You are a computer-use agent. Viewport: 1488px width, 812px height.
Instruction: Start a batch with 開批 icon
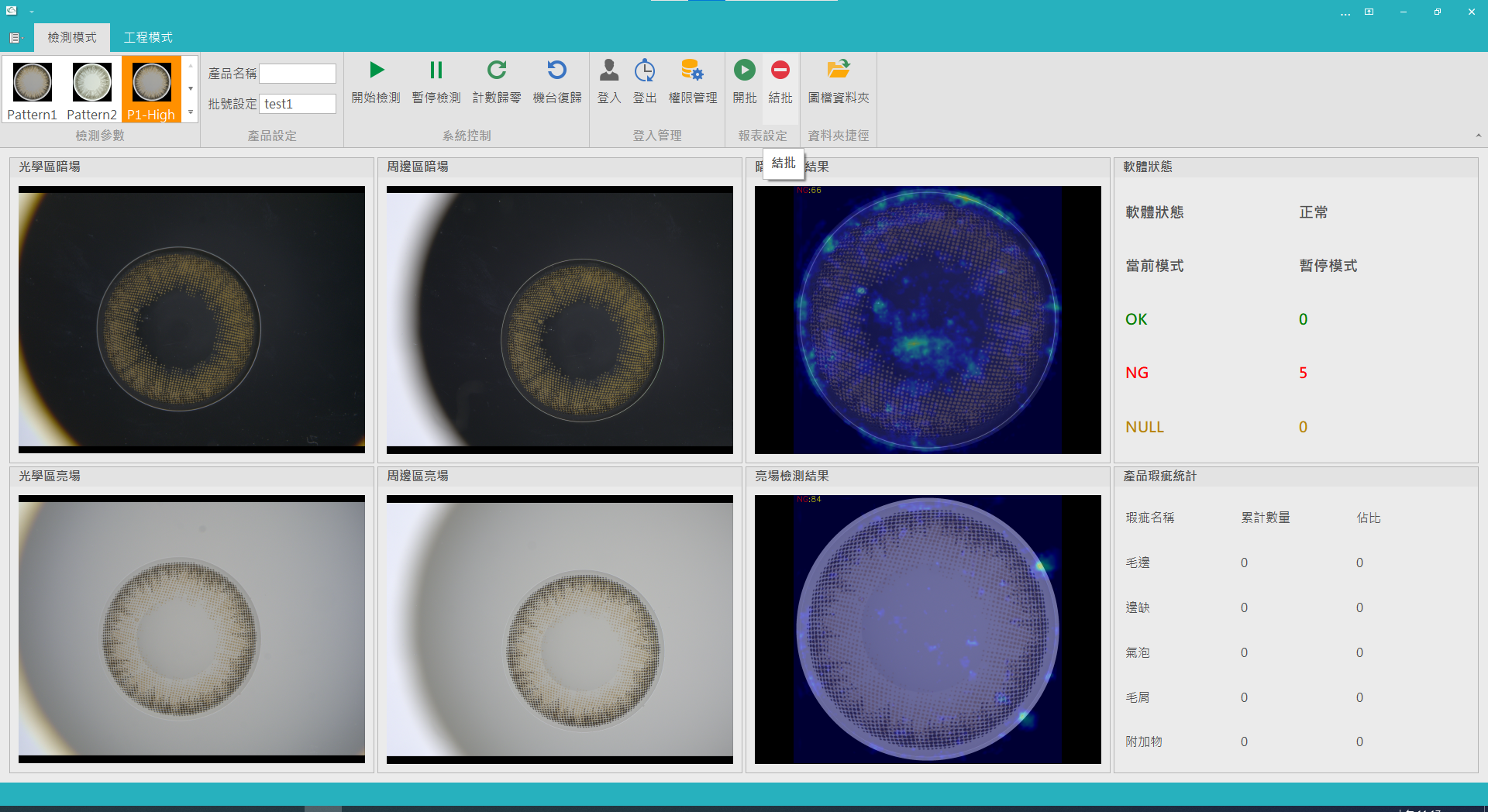point(744,71)
